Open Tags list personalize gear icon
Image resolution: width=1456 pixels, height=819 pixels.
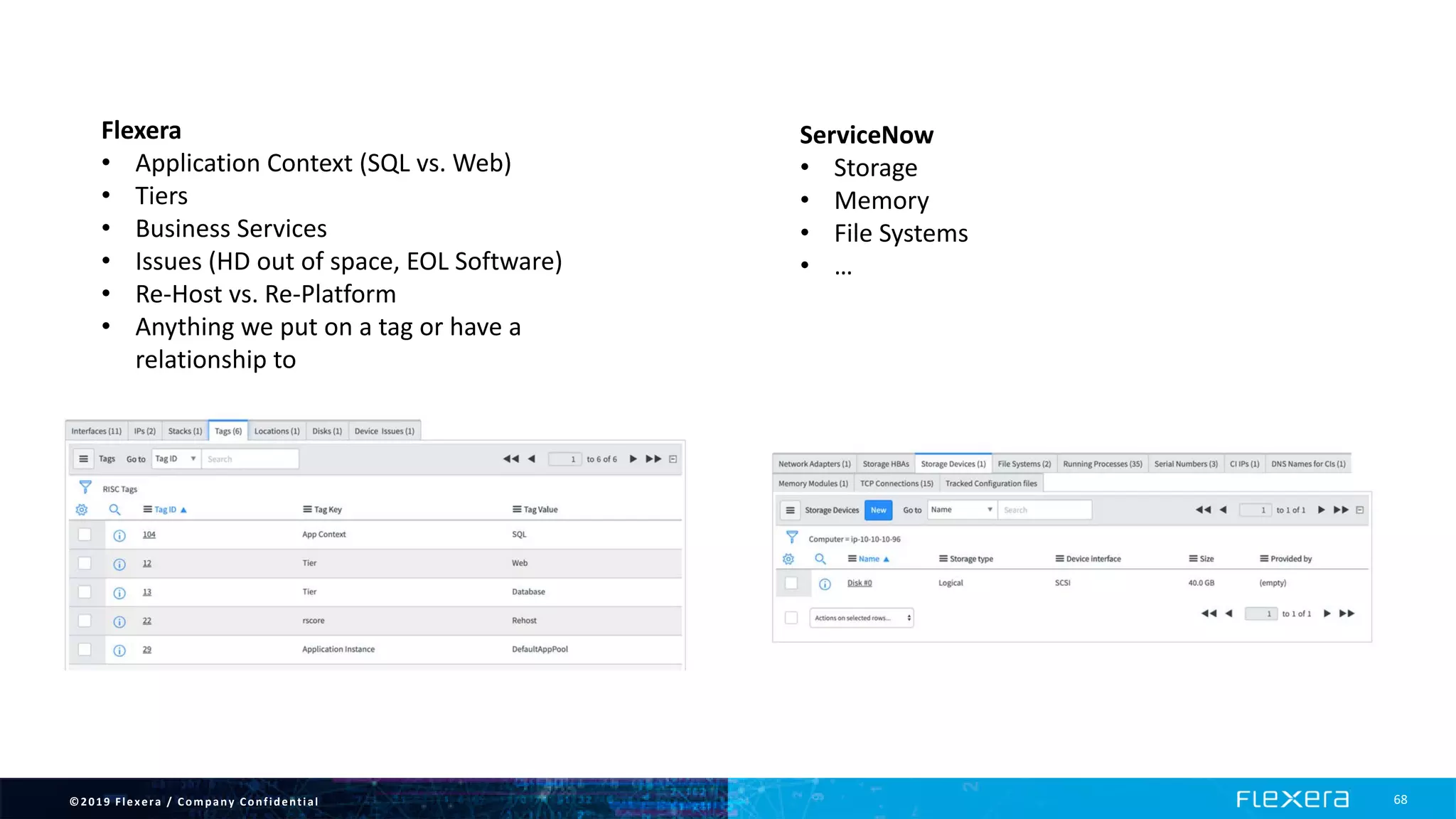click(x=82, y=510)
